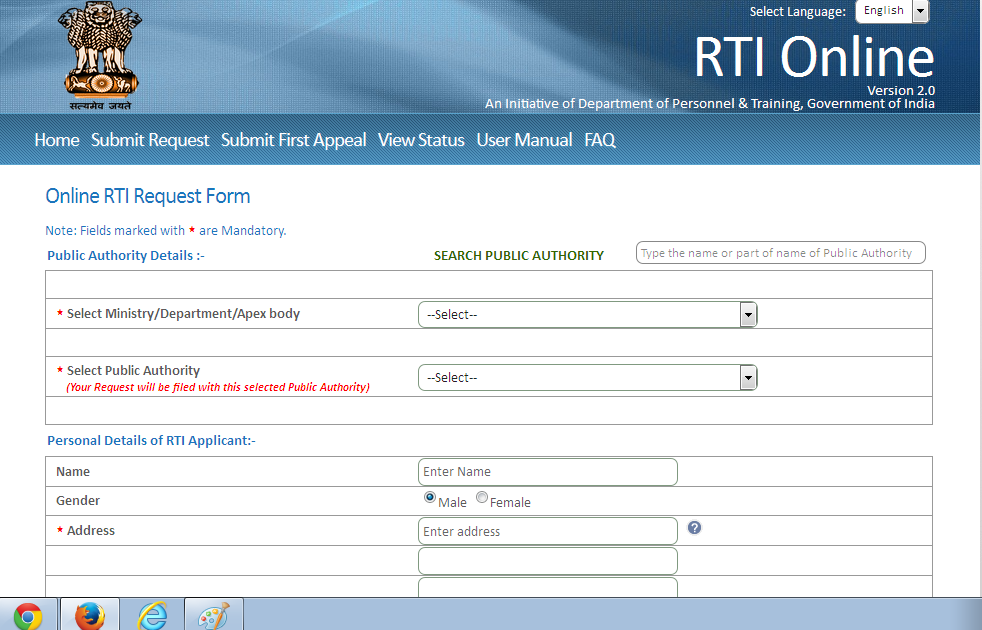The width and height of the screenshot is (982, 630).
Task: Open the Ministry/Department/Apex body dropdown
Action: pyautogui.click(x=747, y=314)
